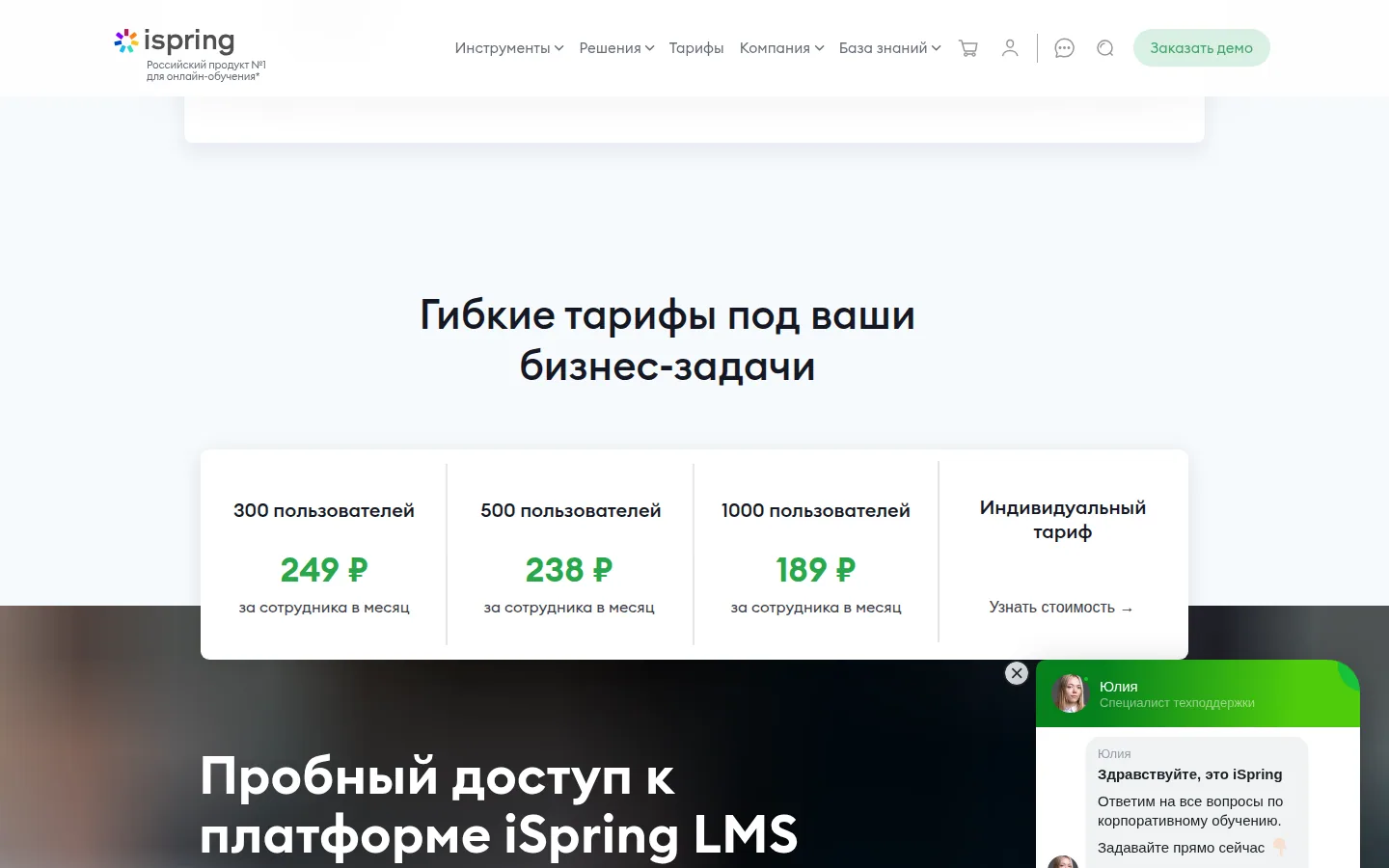Screen dimensions: 1389x868
Task: Follow the Узнать стоимость link
Action: tap(1061, 608)
